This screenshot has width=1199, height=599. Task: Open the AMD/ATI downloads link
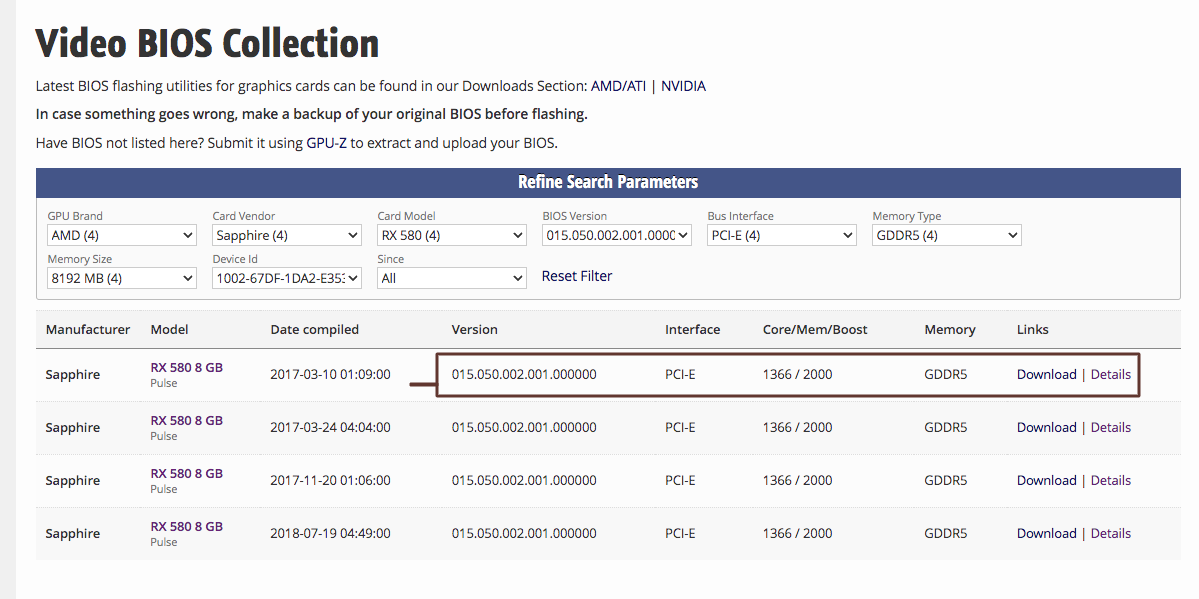pyautogui.click(x=618, y=86)
